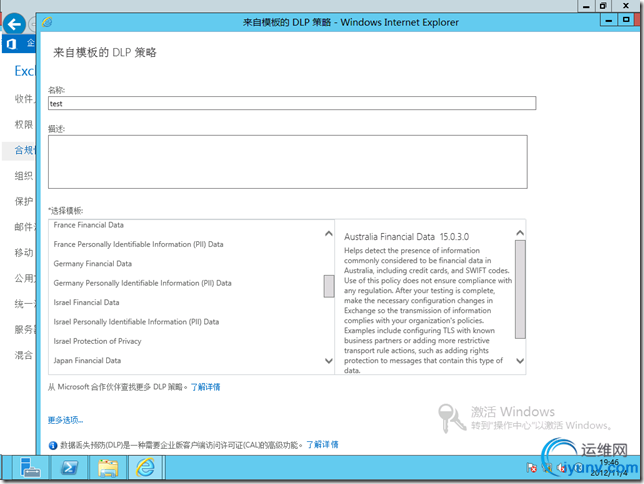
Task: Open 了解详情 link after Microsoft partner text
Action: [205, 387]
